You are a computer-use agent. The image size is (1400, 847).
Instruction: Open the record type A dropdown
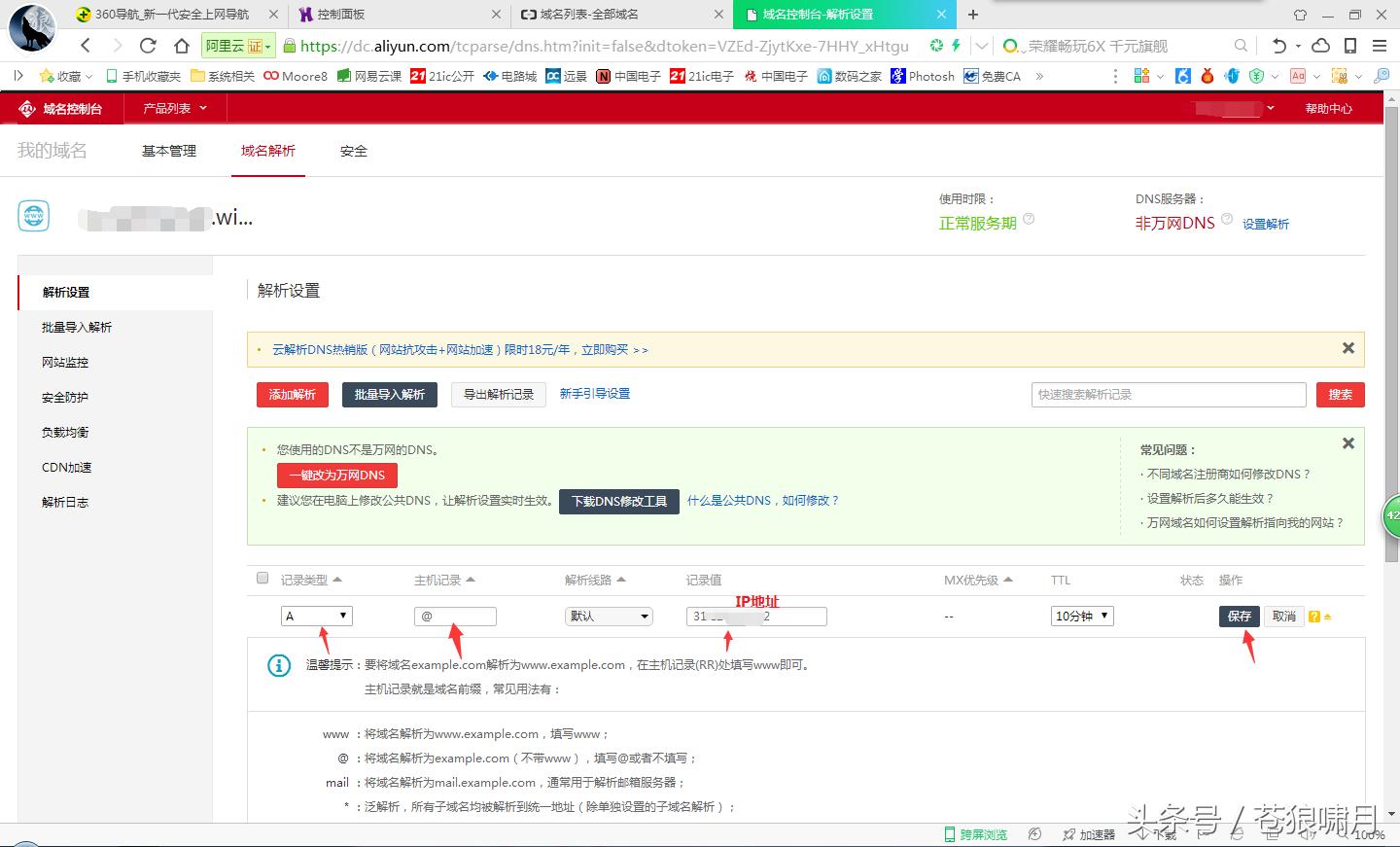316,616
